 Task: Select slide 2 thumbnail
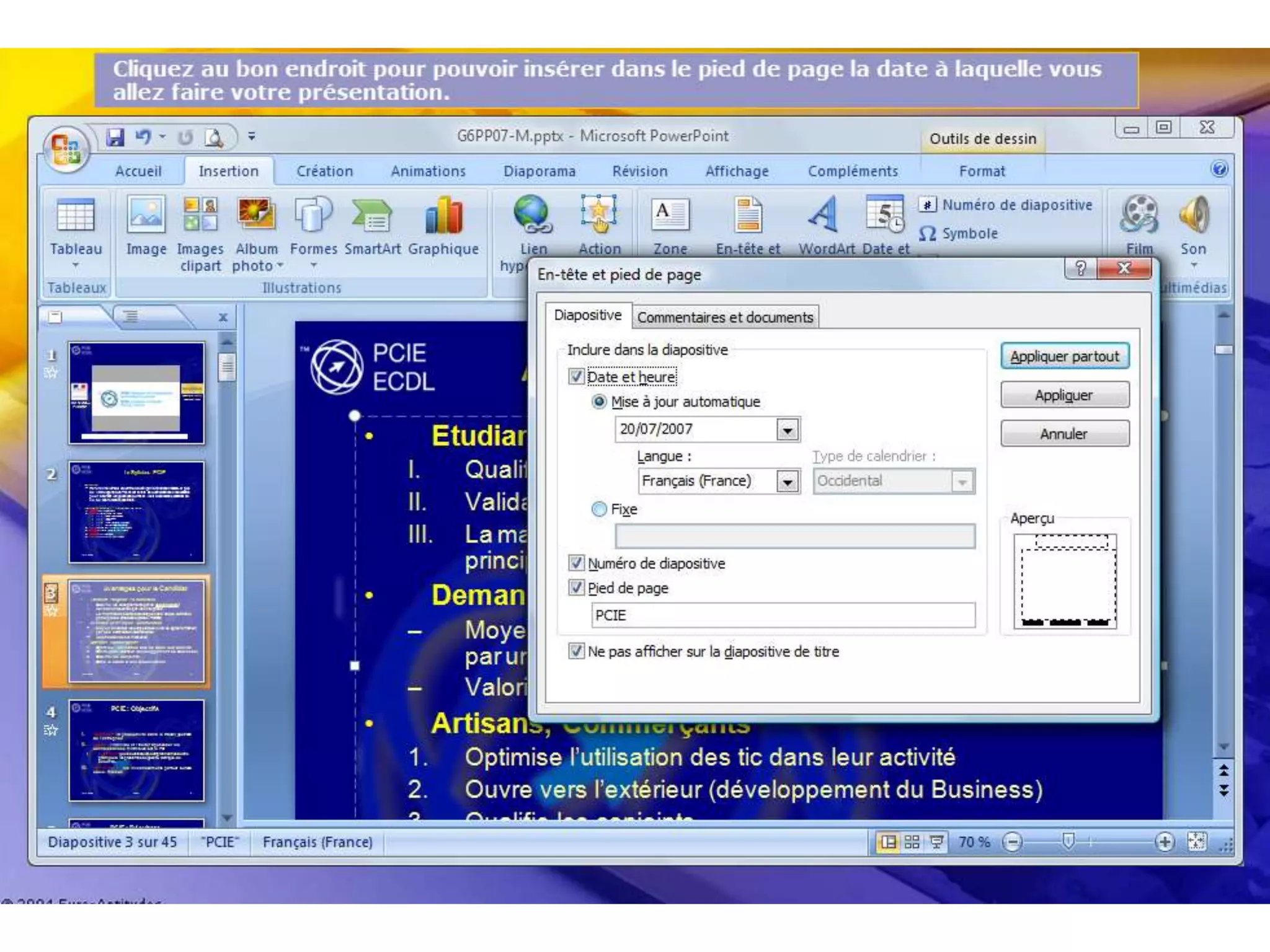click(x=136, y=512)
